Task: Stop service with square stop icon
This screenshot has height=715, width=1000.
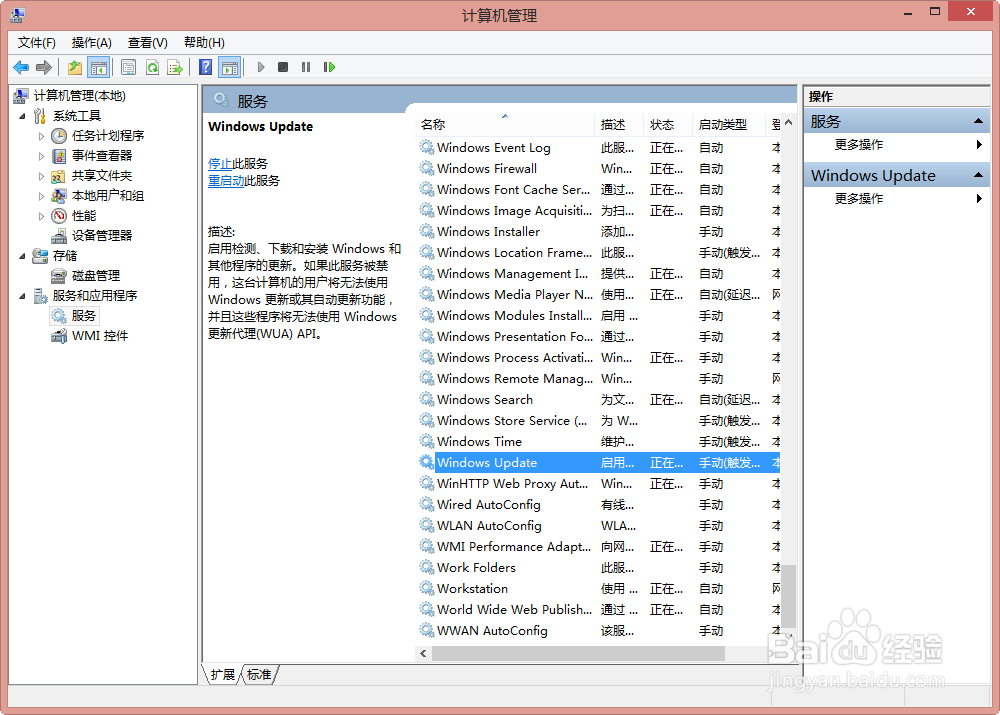Action: (x=283, y=67)
